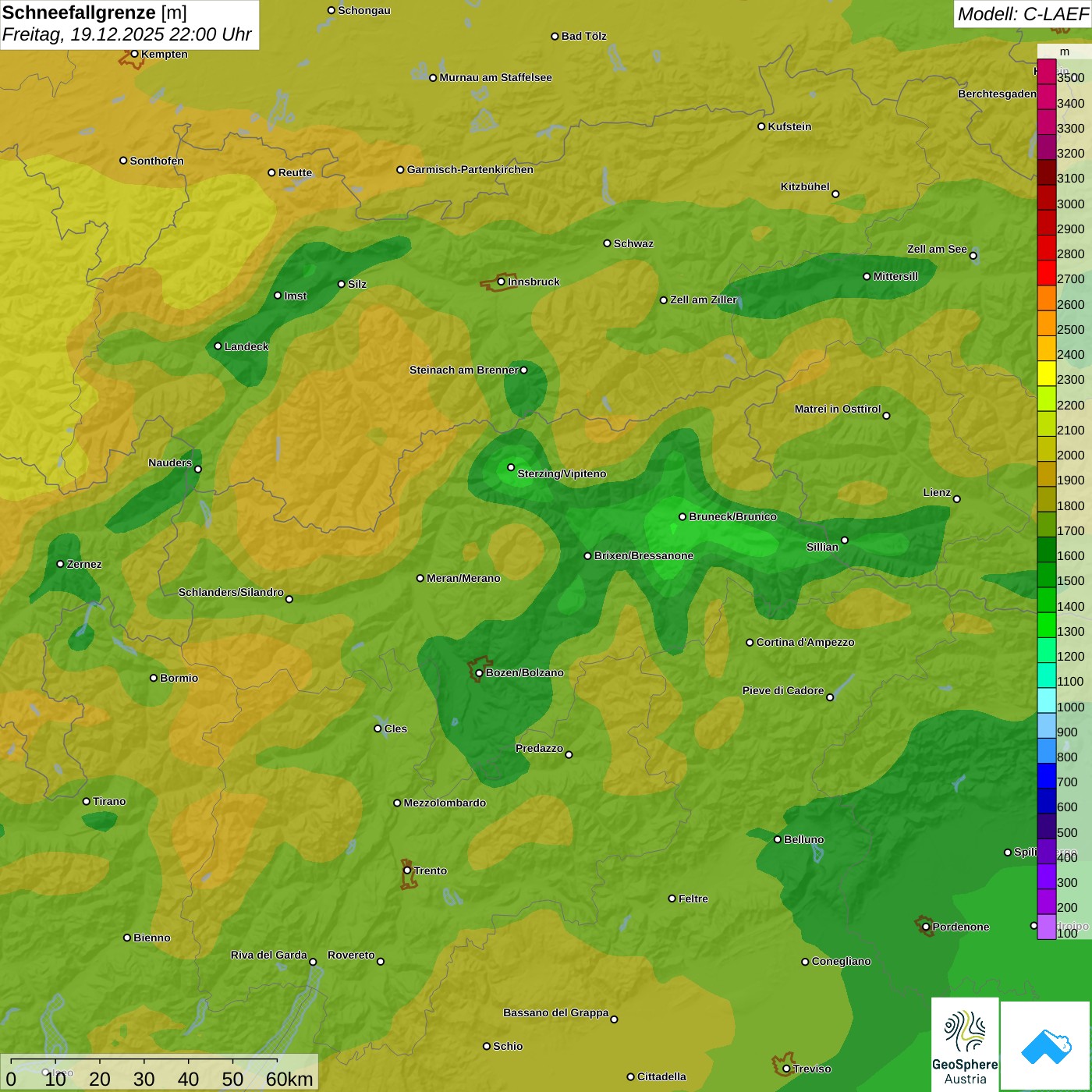Click the Cortina d'Ampezzo marker dot
The image size is (1092, 1092).
750,643
